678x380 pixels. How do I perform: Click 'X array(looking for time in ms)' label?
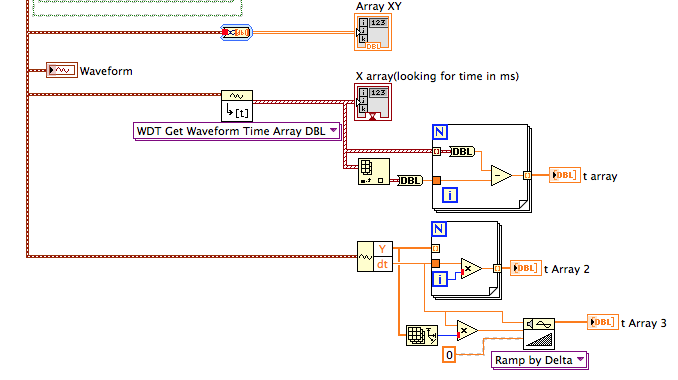437,76
